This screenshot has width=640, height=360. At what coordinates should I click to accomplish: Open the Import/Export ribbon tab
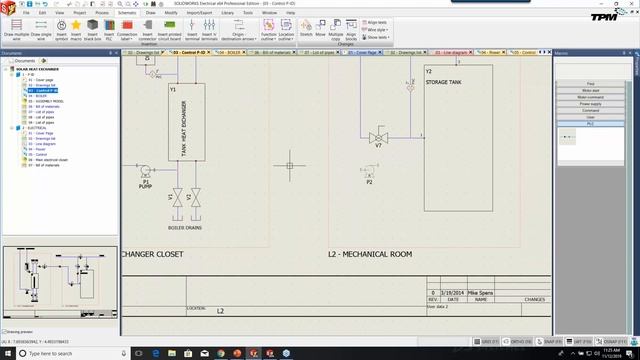pos(199,13)
